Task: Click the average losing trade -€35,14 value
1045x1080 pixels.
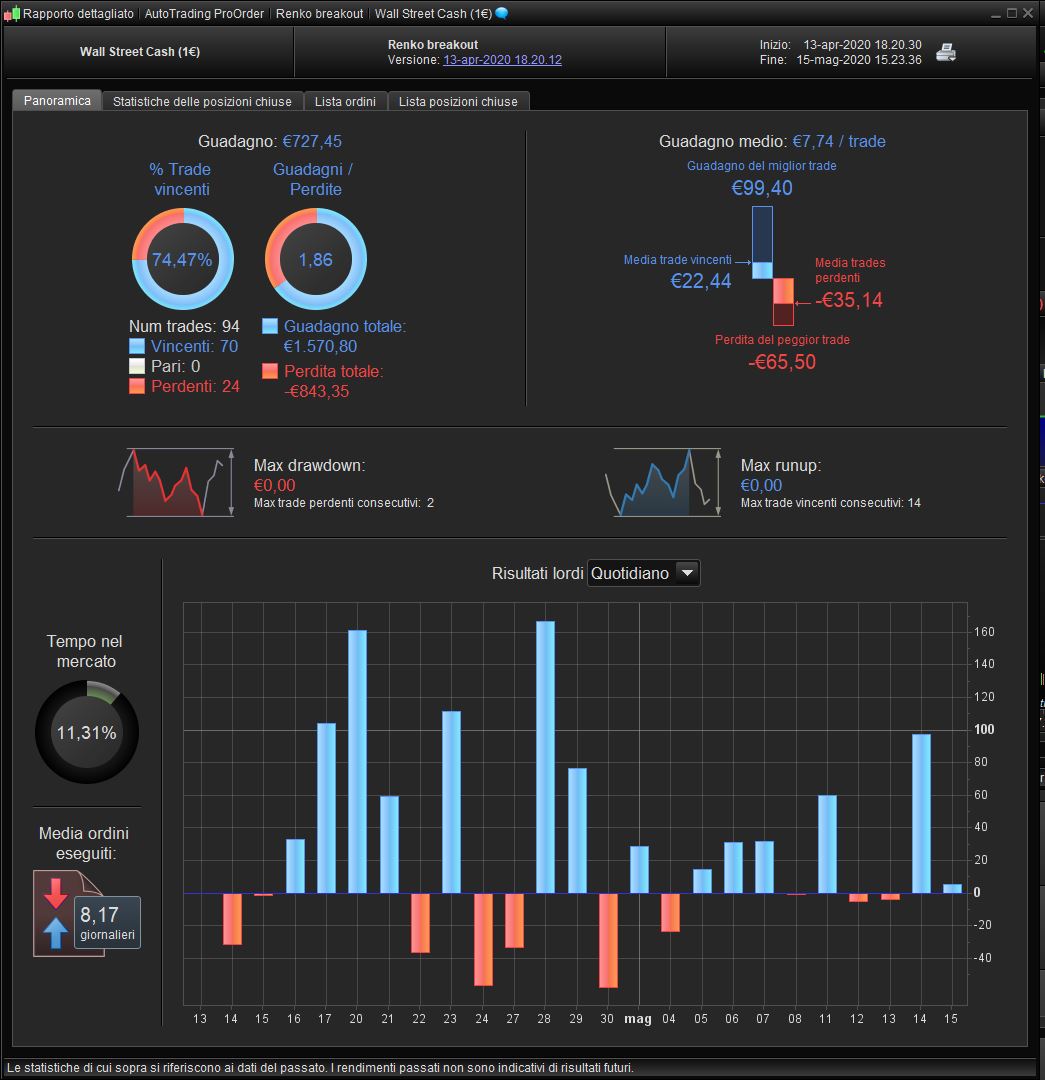Action: point(849,300)
